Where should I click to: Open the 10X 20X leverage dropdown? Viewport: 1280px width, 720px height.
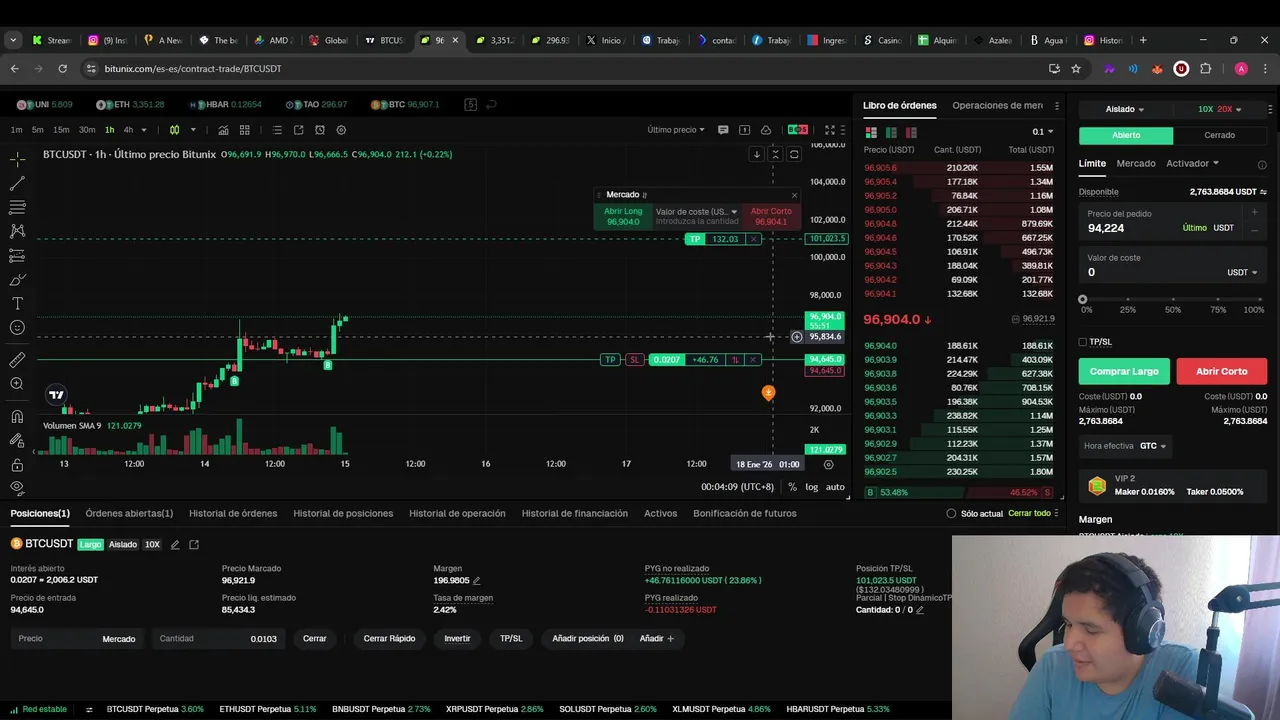pyautogui.click(x=1220, y=109)
